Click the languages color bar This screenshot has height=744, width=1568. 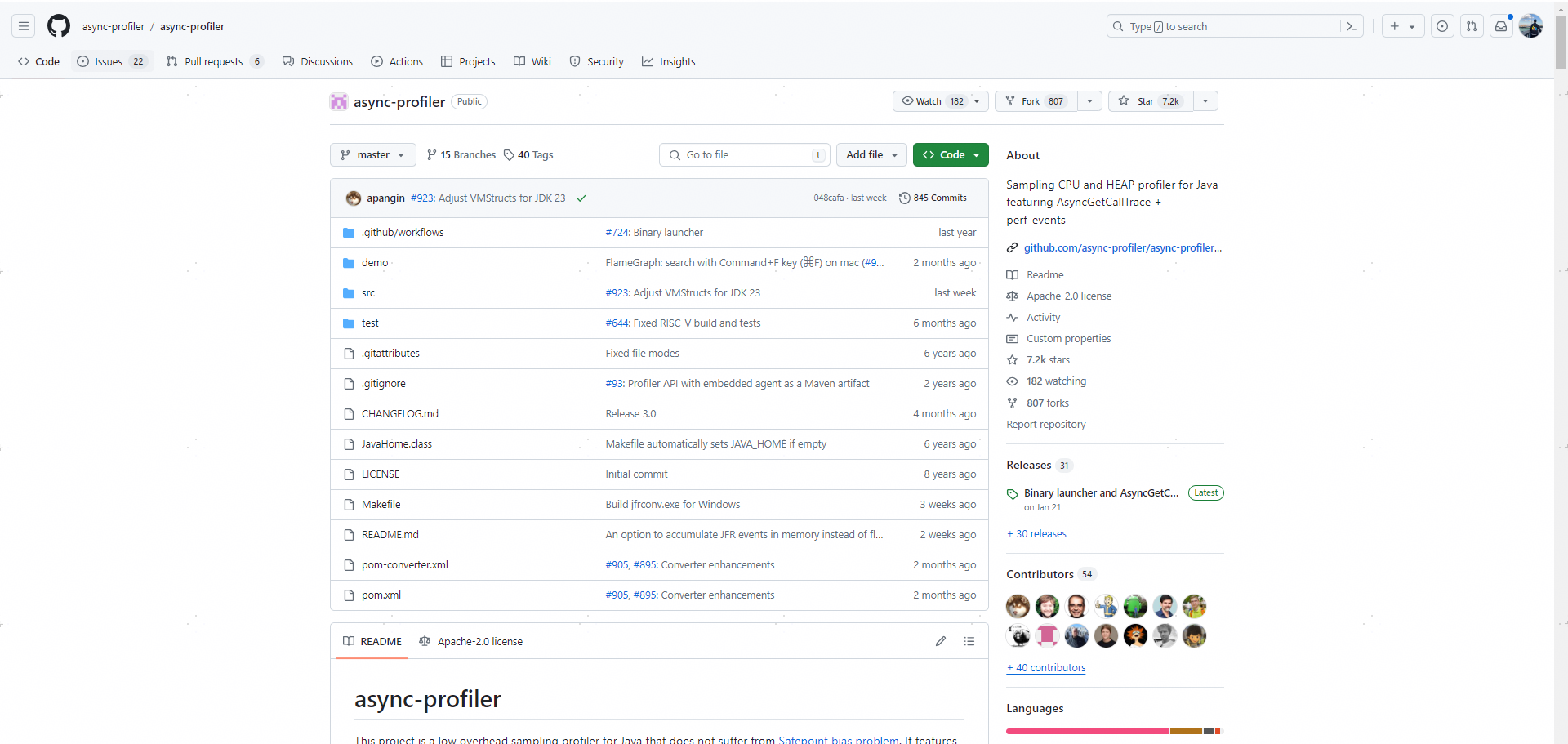click(1114, 731)
